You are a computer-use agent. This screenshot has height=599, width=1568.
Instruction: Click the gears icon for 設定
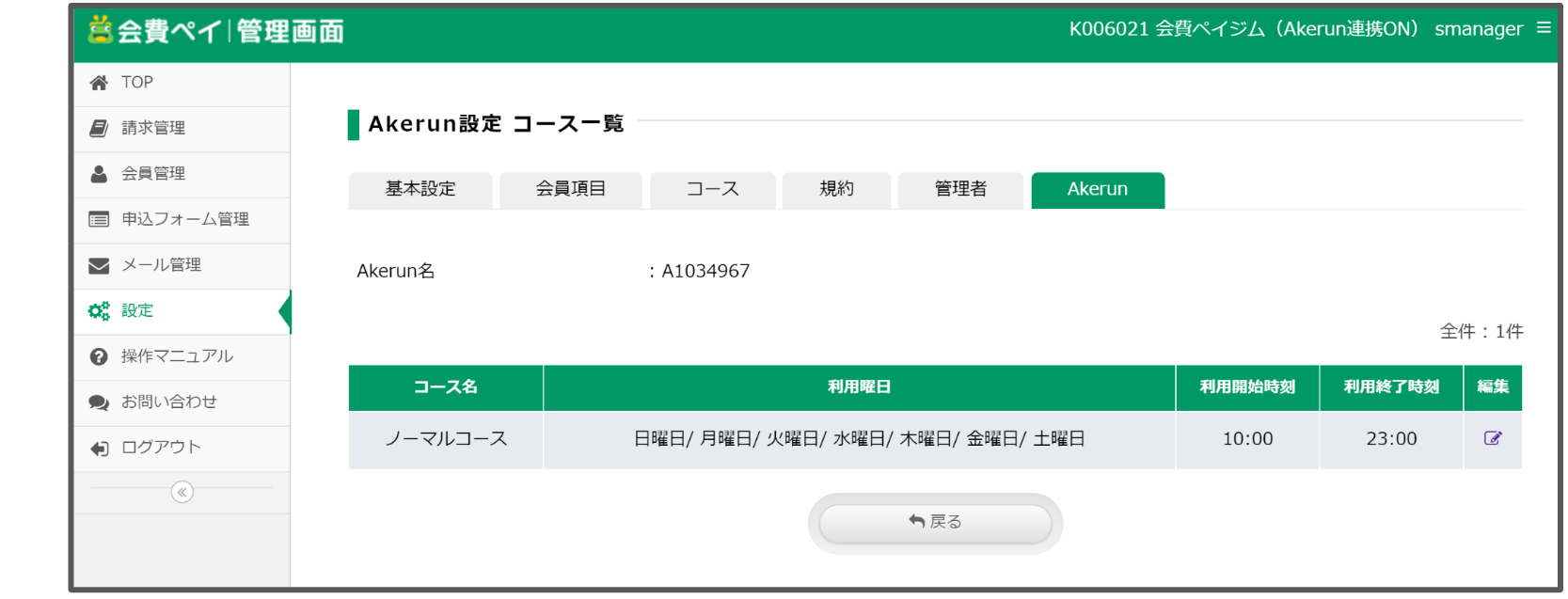coord(99,311)
